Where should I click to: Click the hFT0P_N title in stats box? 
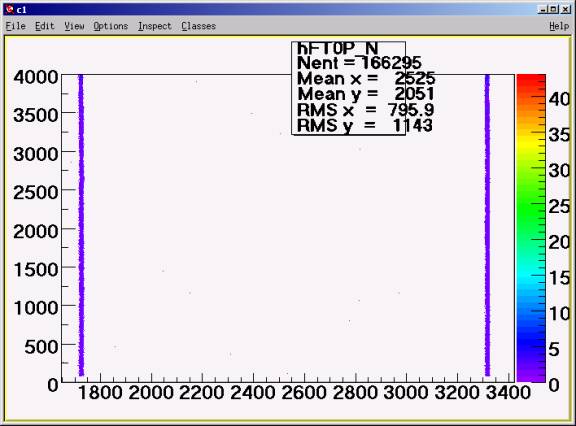pyautogui.click(x=337, y=48)
